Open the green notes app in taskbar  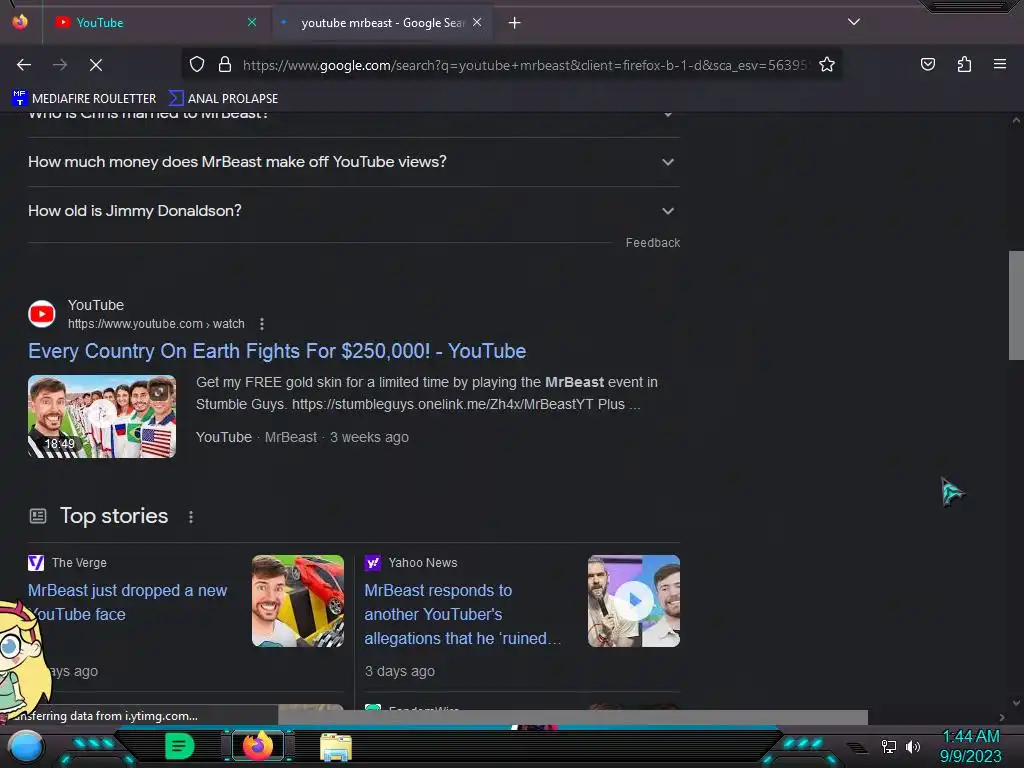[180, 746]
